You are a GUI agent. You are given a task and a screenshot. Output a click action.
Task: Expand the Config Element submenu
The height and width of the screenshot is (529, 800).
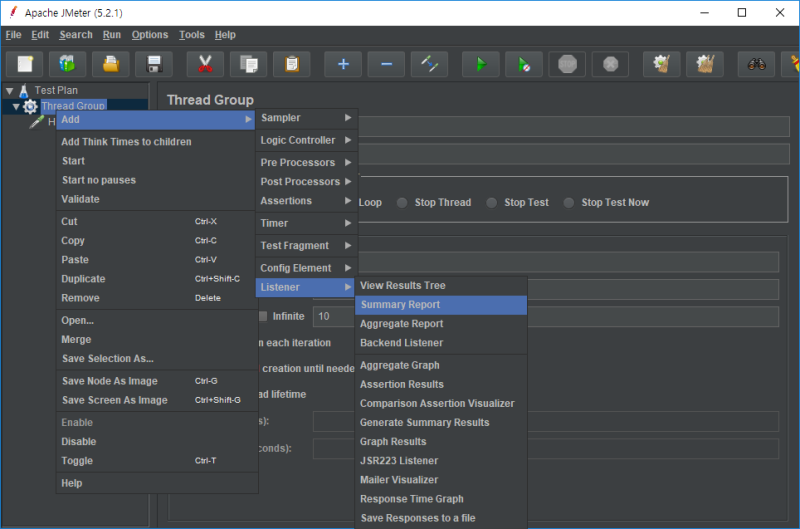click(306, 268)
